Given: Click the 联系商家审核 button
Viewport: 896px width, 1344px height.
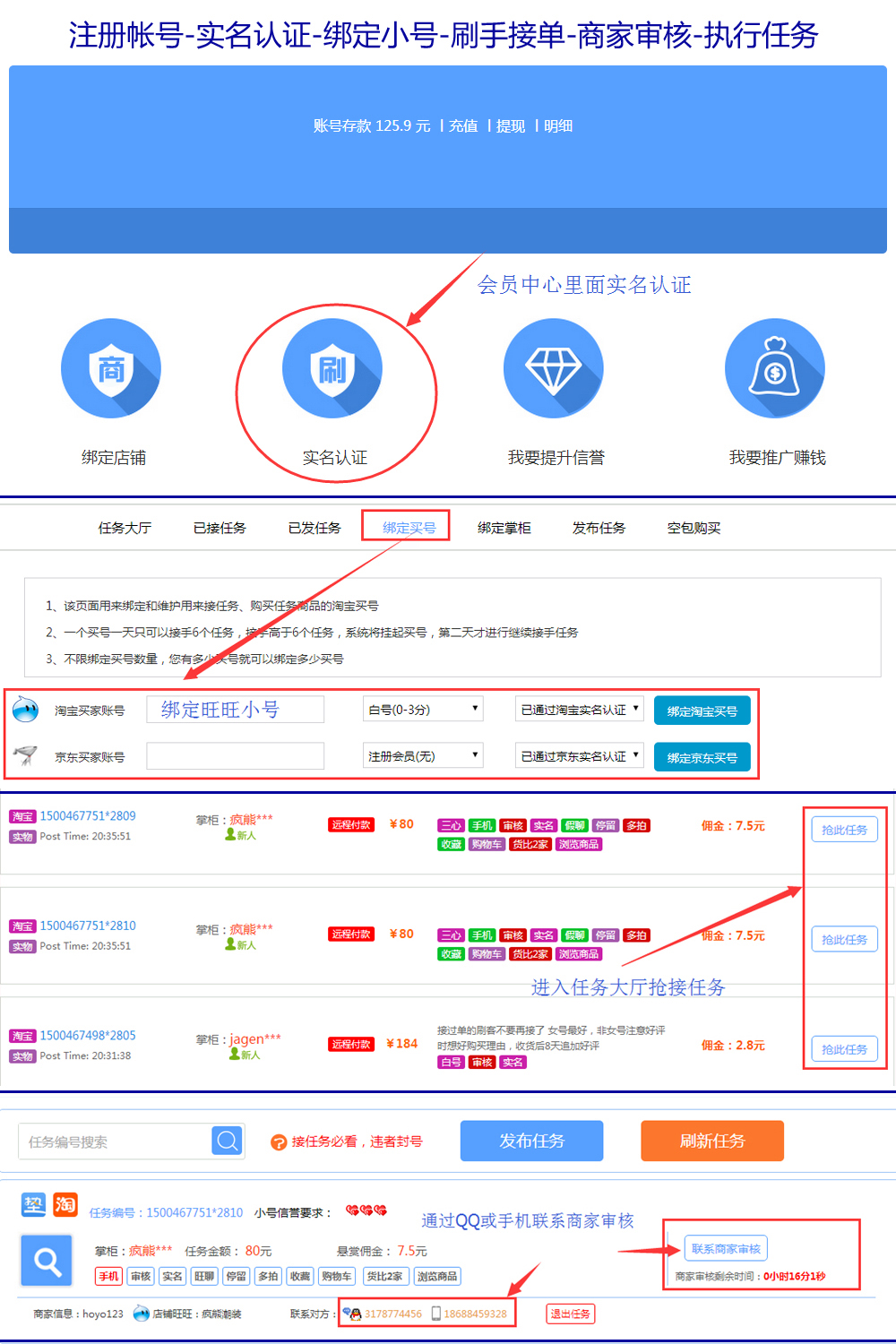Looking at the screenshot, I should pos(726,1248).
